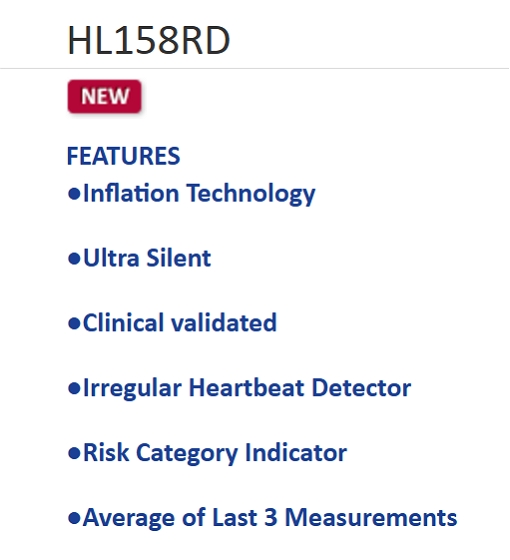Click the bullet before Irregular Heartbeat Detector
This screenshot has width=510, height=560.
click(74, 389)
